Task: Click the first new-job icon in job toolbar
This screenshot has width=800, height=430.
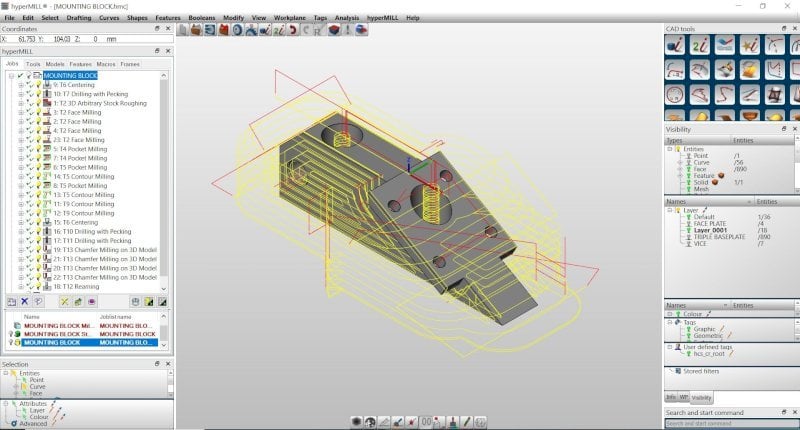Action: pos(11,302)
